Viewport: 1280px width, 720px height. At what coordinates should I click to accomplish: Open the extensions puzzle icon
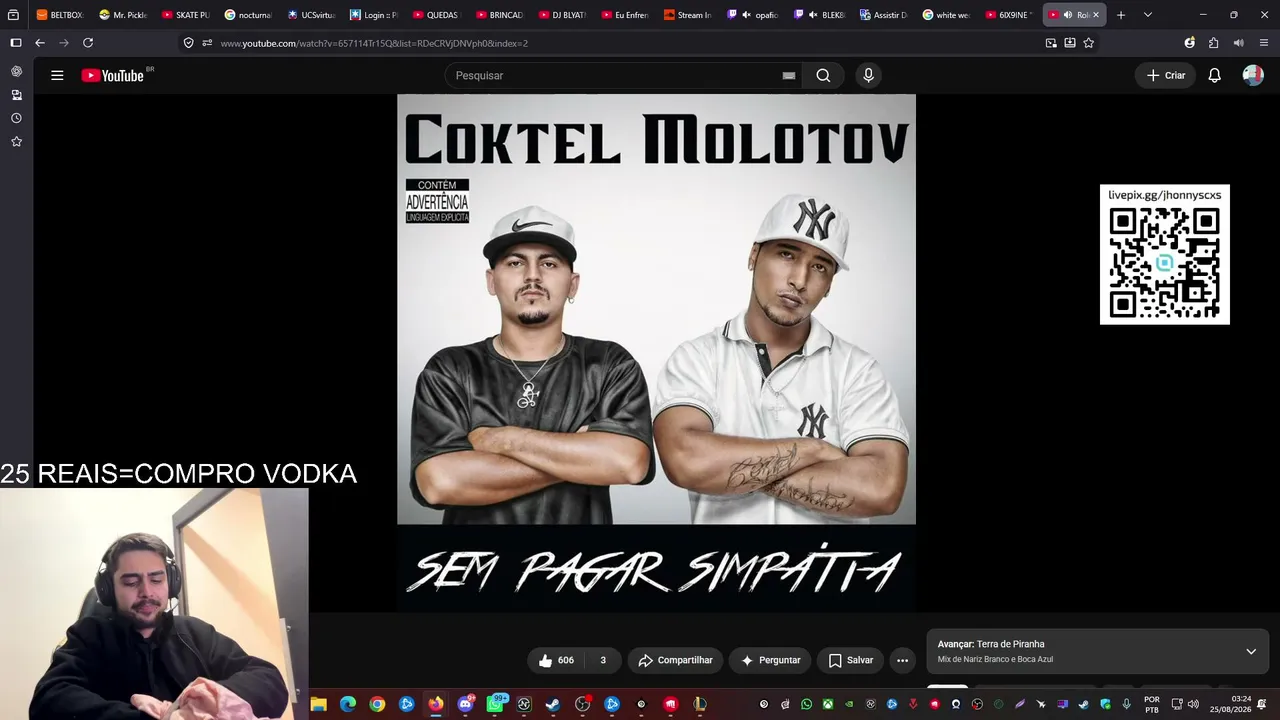[1213, 43]
